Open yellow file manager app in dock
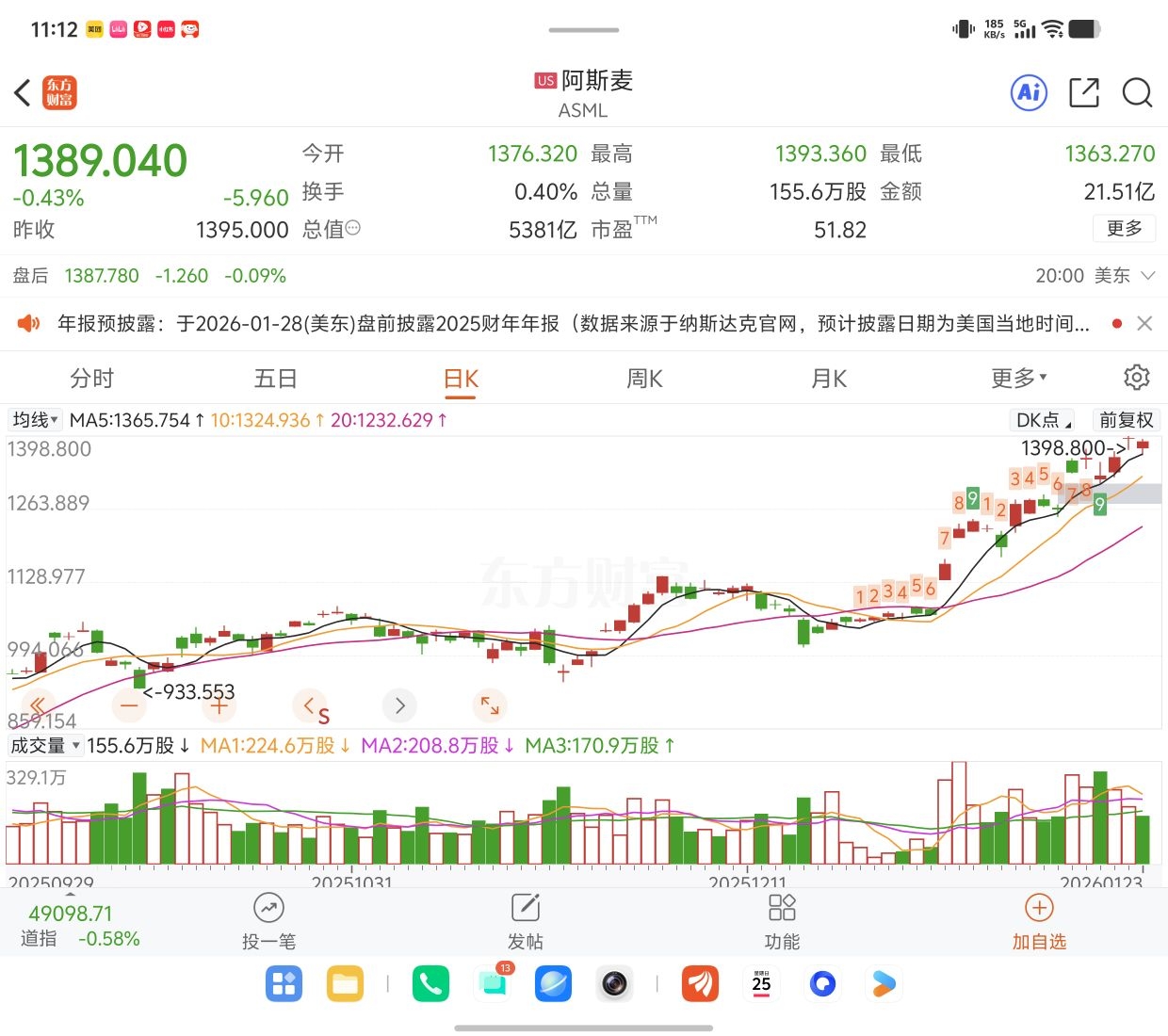The width and height of the screenshot is (1168, 1036). [x=345, y=984]
